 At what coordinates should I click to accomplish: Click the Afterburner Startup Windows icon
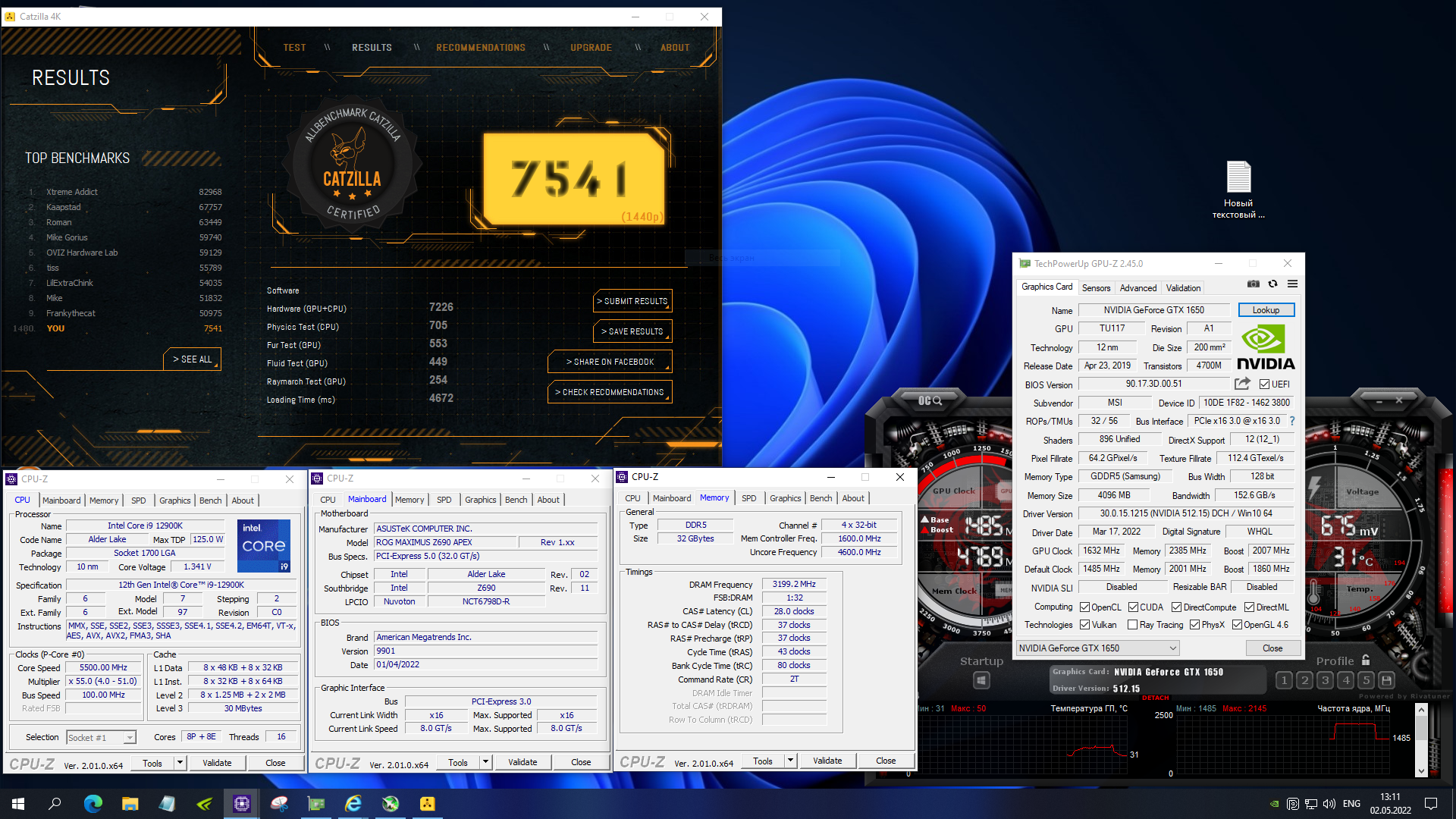(x=981, y=680)
